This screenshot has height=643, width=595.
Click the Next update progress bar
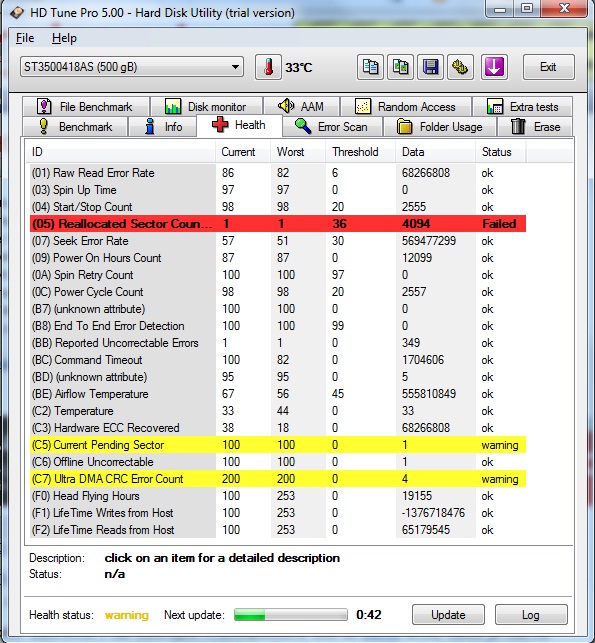(x=290, y=615)
